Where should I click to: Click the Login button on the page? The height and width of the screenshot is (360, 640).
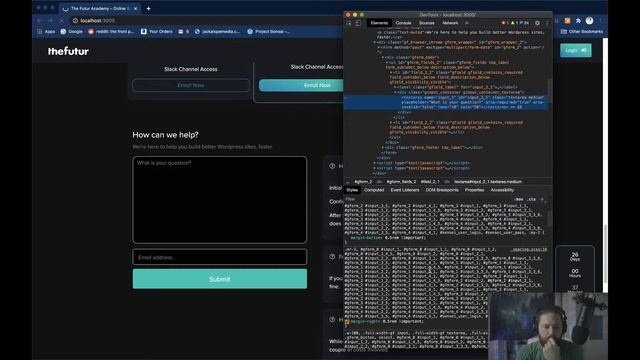(576, 50)
